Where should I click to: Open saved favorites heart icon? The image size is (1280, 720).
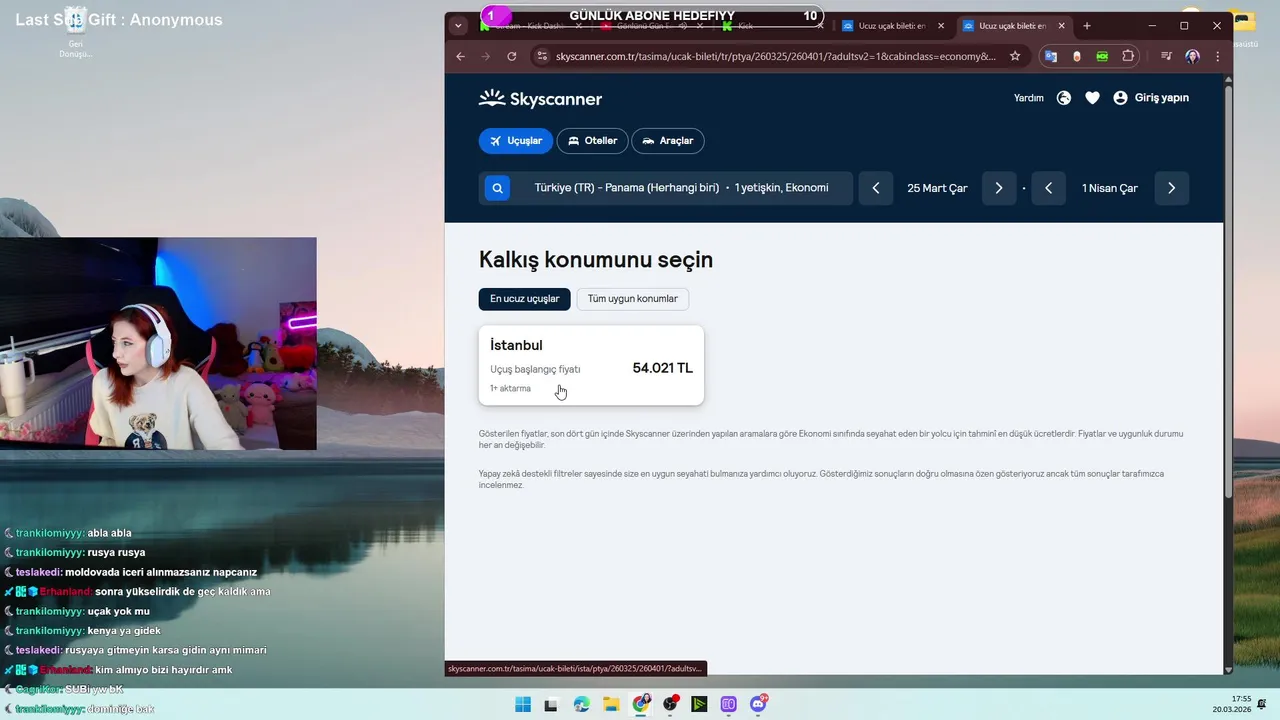click(1092, 98)
